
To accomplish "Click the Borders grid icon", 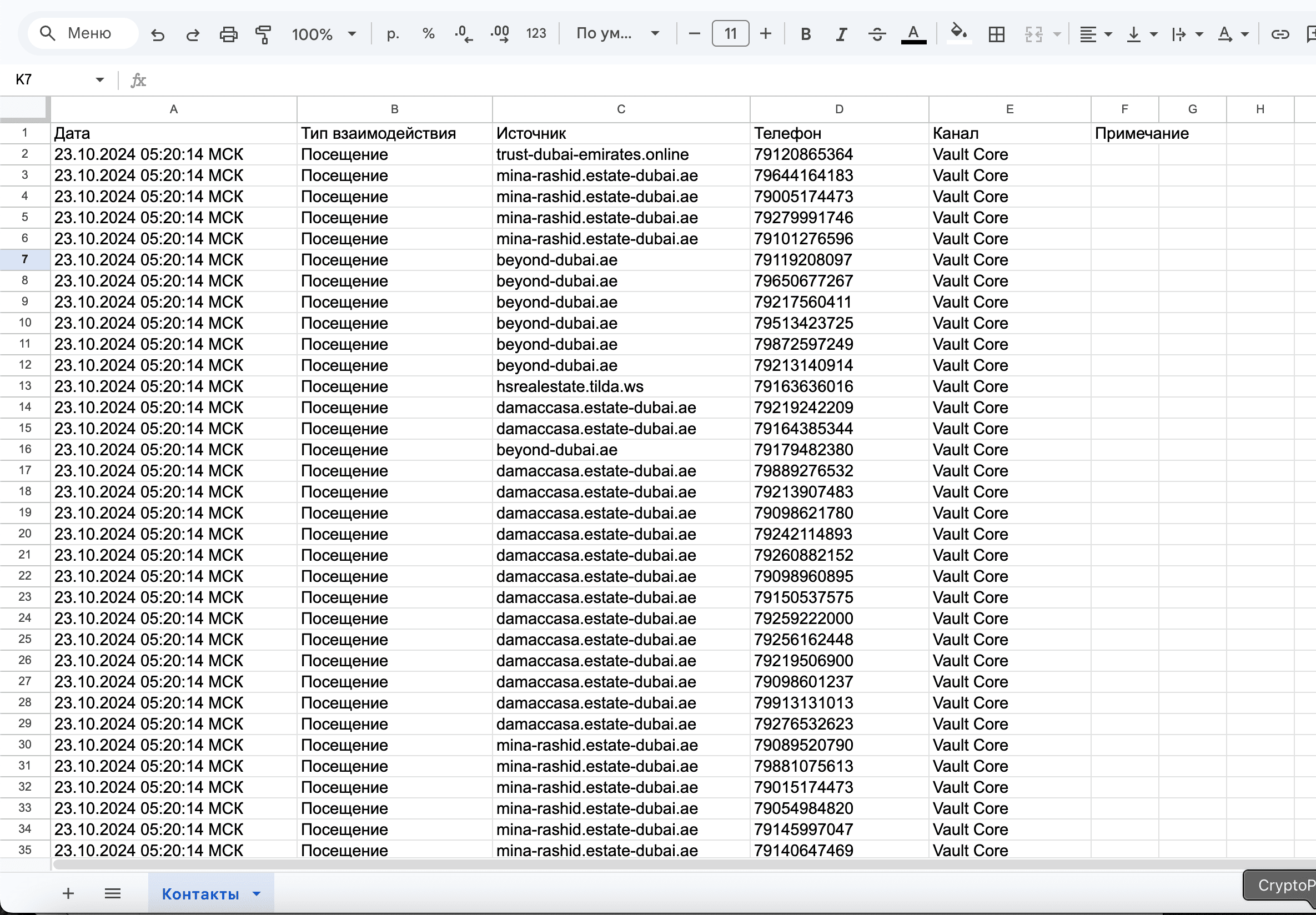I will click(x=997, y=34).
